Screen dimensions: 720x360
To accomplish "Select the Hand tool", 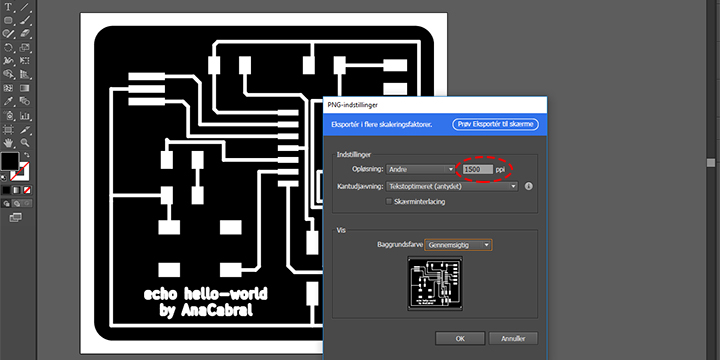I will tap(8, 143).
